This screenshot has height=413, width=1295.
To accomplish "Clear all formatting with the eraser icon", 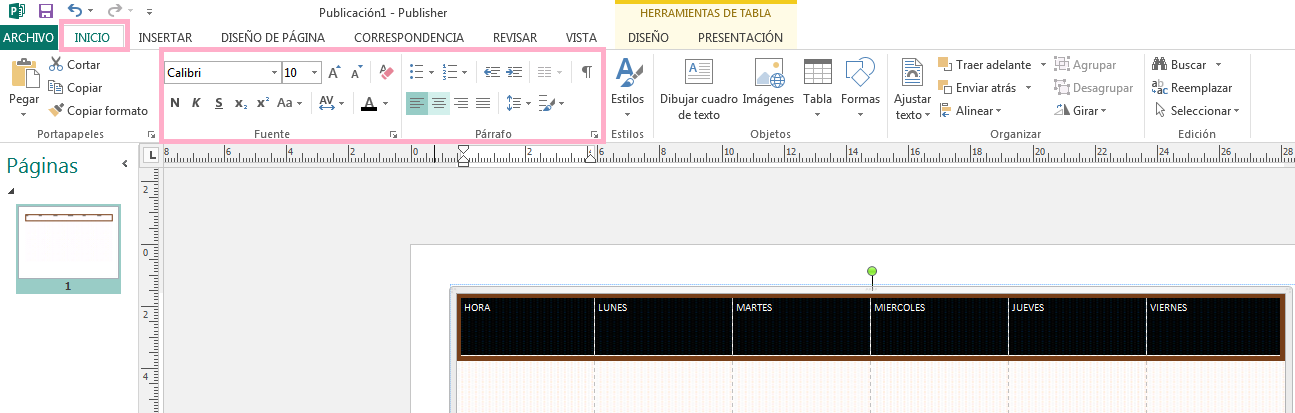I will (387, 72).
